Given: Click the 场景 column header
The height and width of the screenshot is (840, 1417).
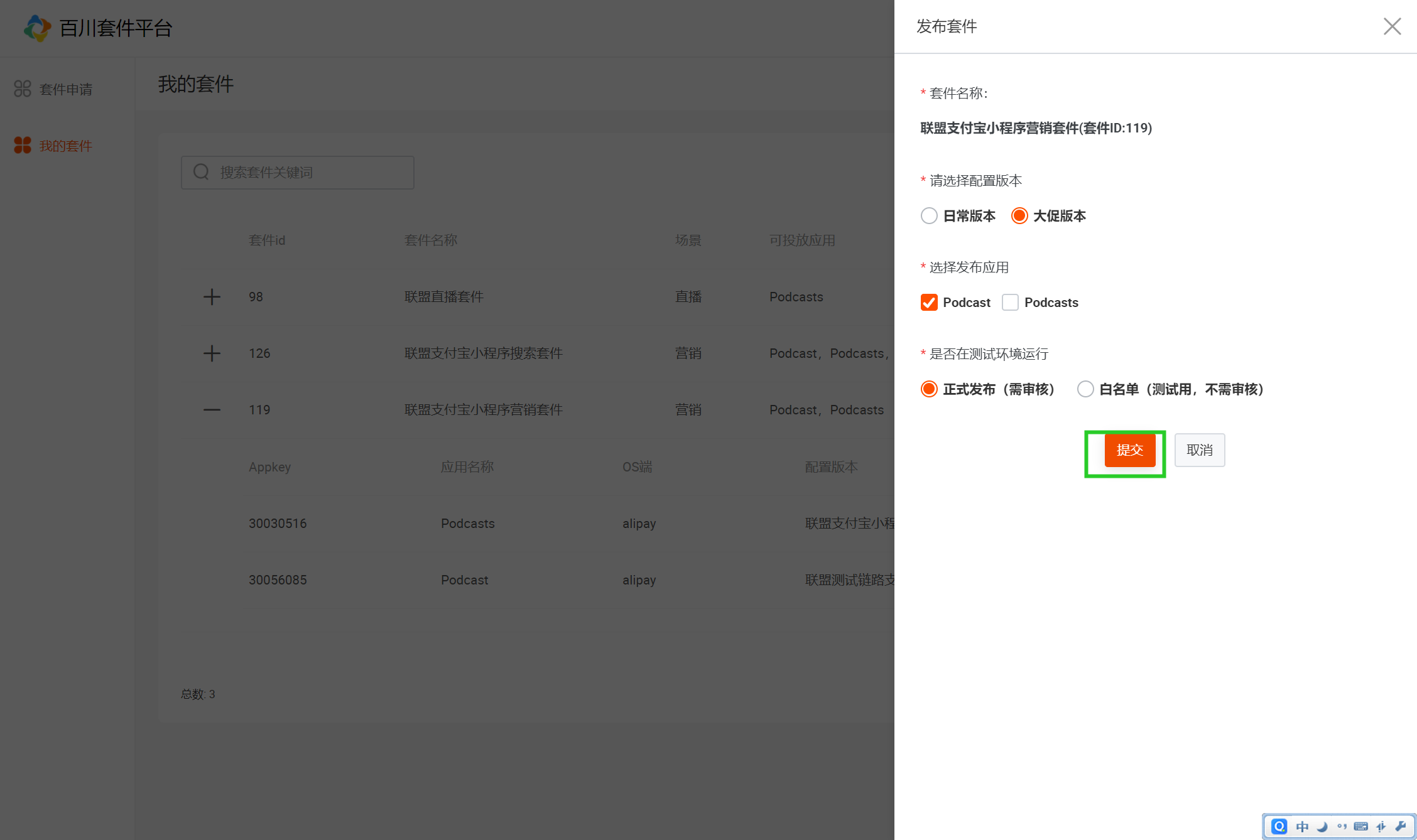Looking at the screenshot, I should point(688,240).
